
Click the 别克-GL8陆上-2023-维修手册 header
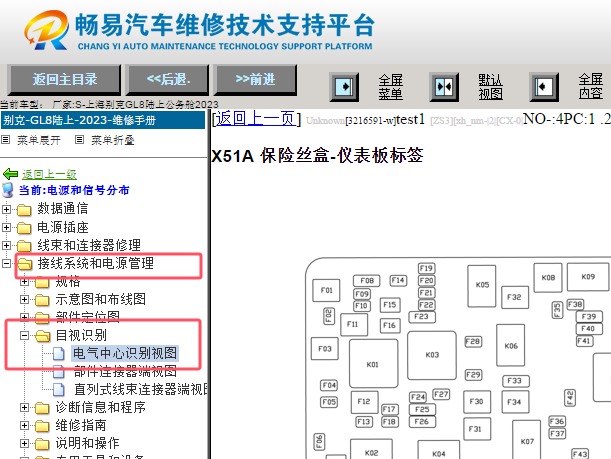coord(103,120)
